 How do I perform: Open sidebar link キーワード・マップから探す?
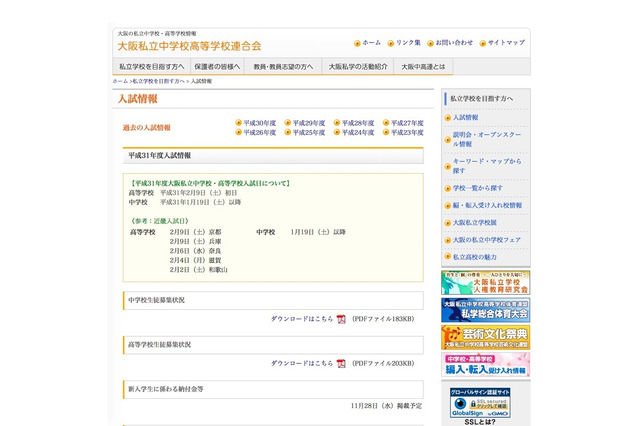(487, 166)
